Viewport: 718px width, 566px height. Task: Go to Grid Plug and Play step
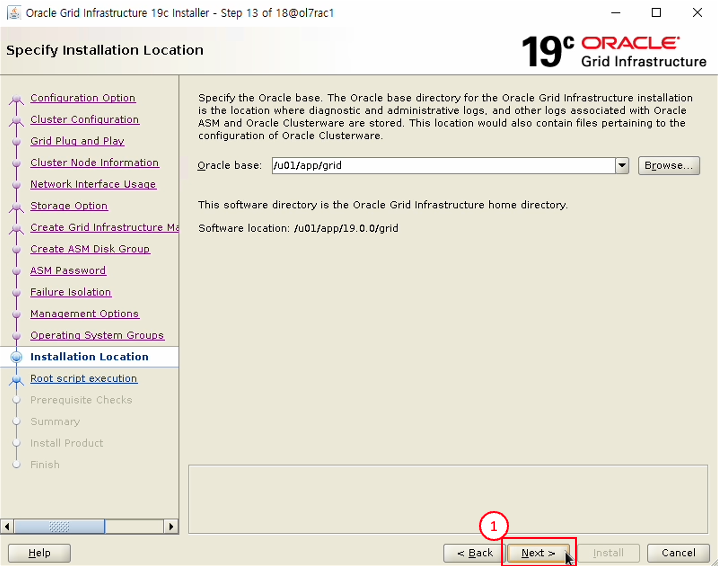[x=77, y=141]
